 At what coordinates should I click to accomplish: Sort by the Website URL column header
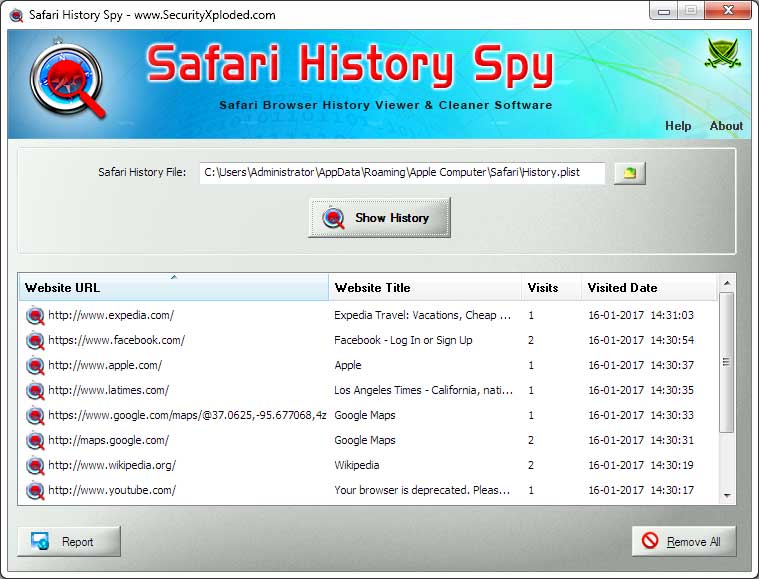[x=173, y=288]
